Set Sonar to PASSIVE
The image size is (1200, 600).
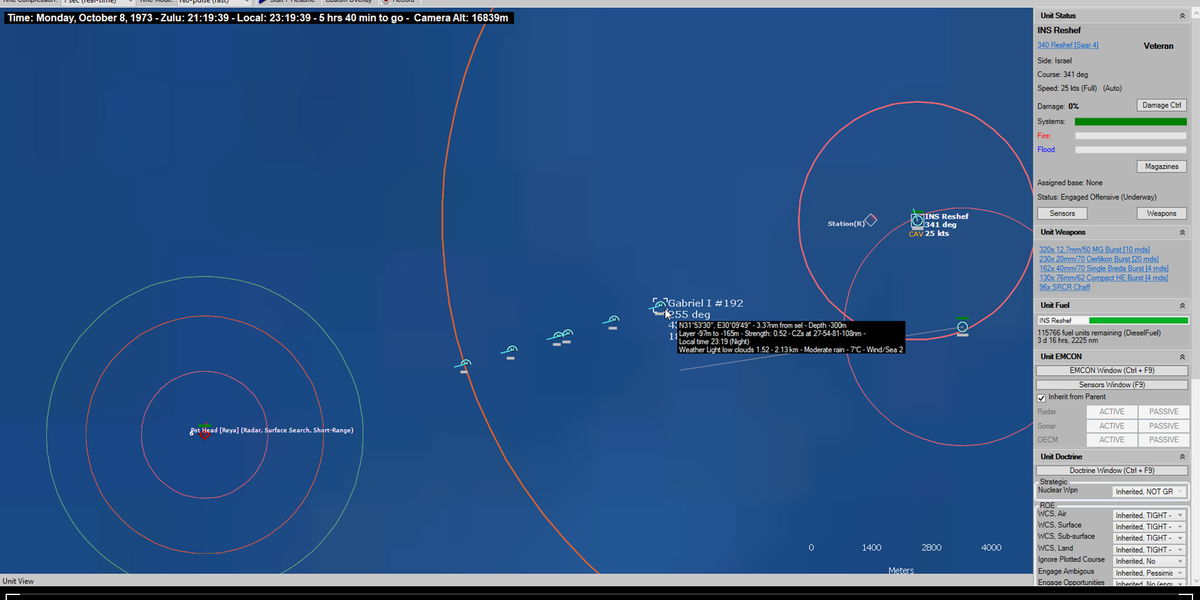(1163, 426)
